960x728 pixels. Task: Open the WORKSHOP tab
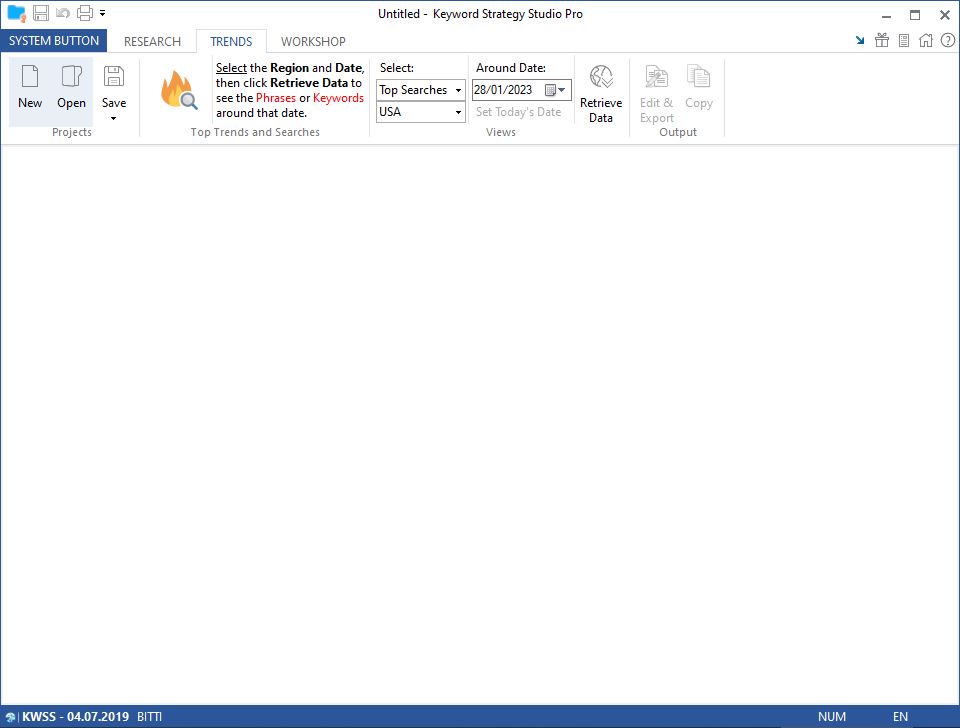tap(313, 42)
